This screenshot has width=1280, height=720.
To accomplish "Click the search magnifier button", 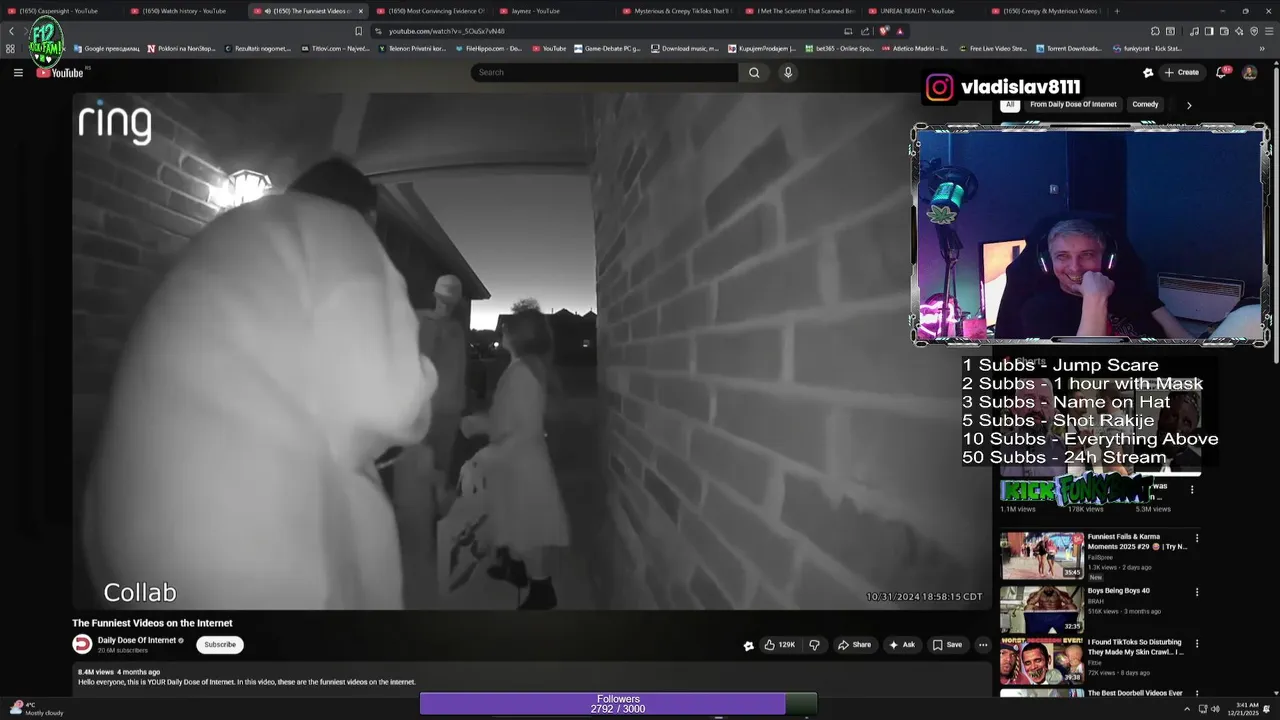I will pyautogui.click(x=754, y=72).
